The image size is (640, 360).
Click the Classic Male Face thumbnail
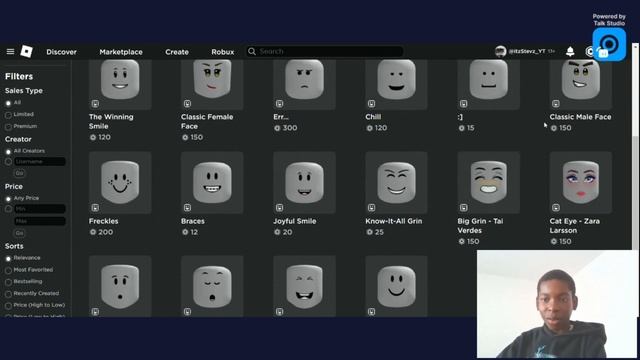(581, 84)
